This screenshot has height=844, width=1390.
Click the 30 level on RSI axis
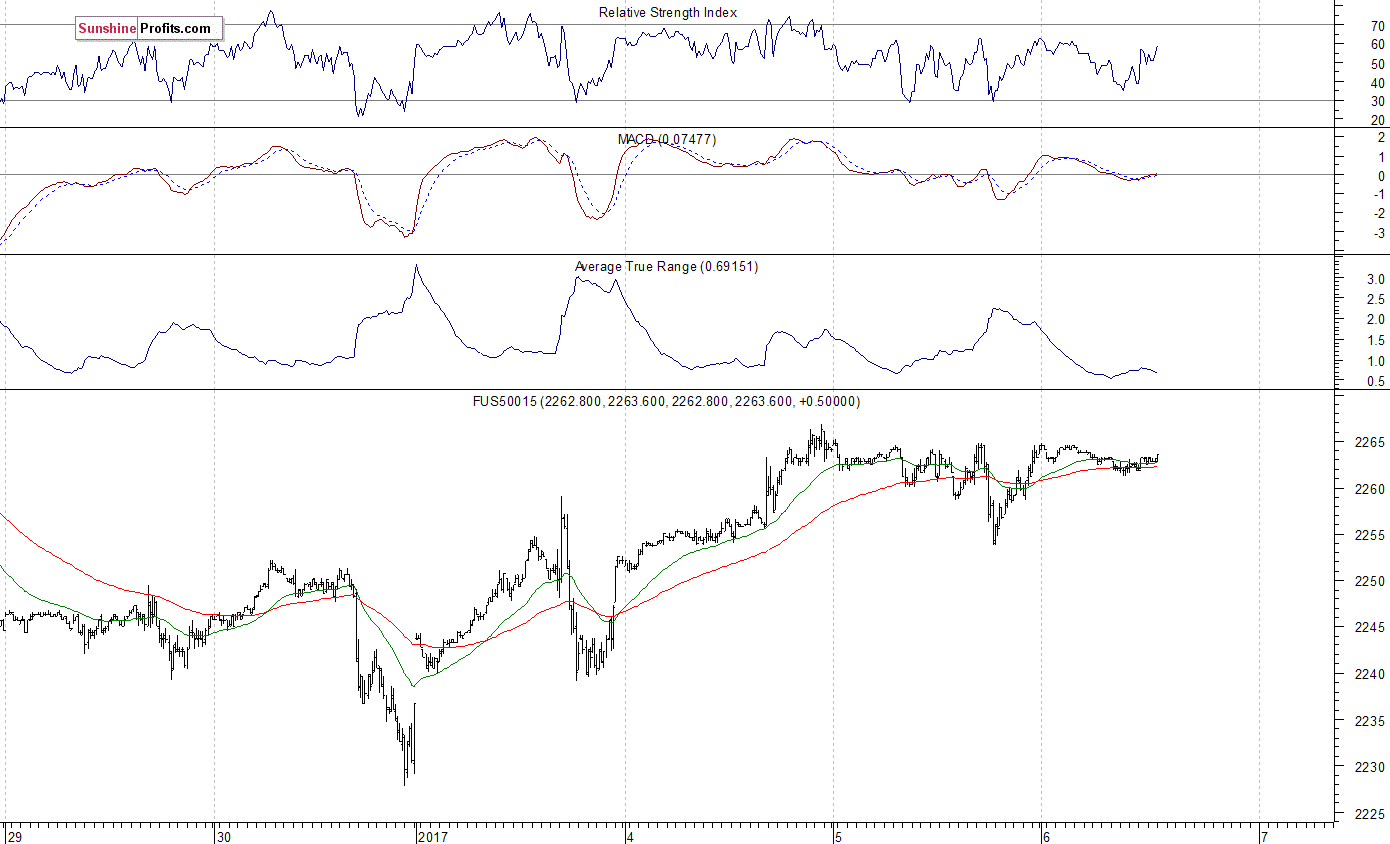tap(1378, 101)
